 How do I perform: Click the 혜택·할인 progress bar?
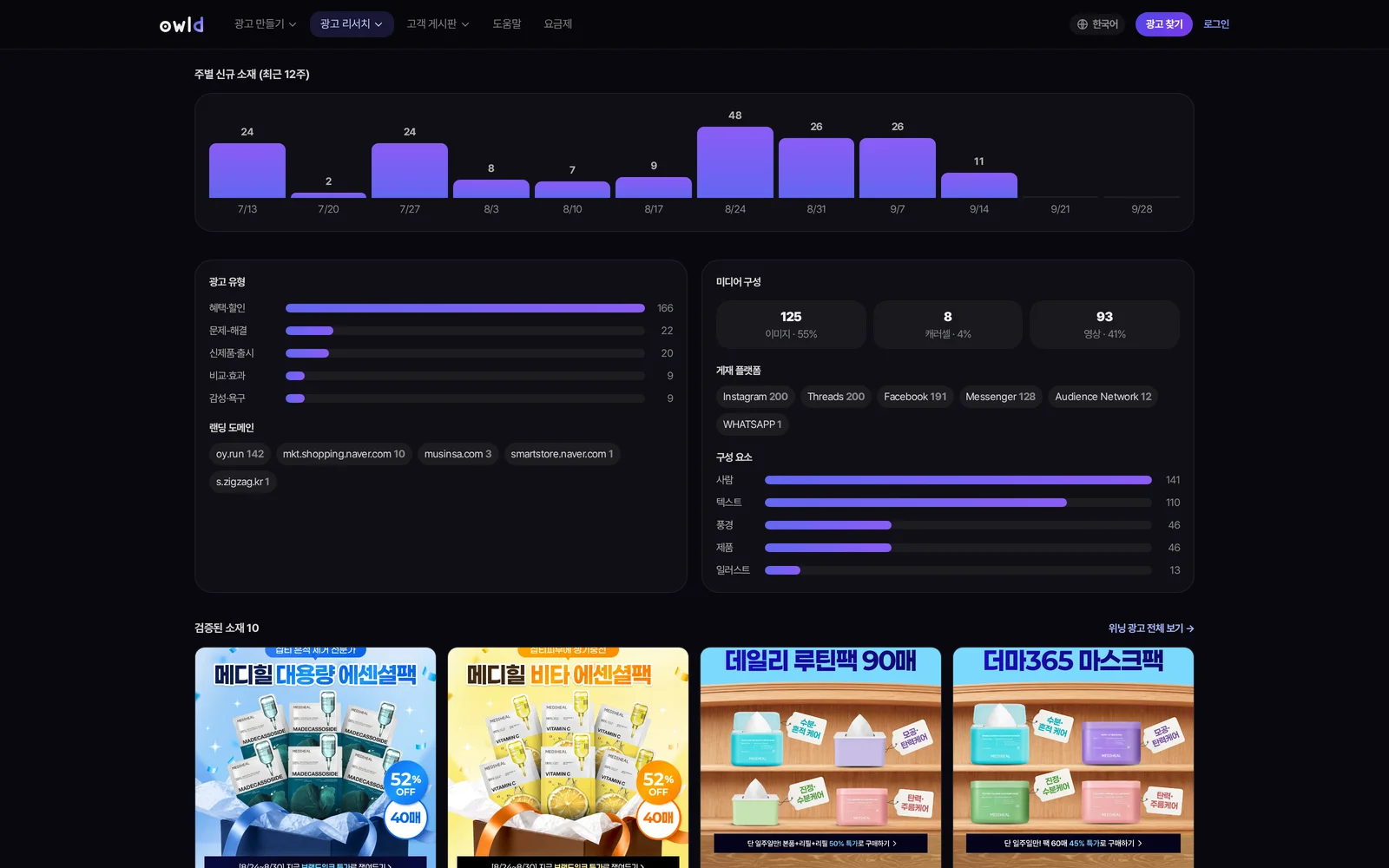[465, 308]
